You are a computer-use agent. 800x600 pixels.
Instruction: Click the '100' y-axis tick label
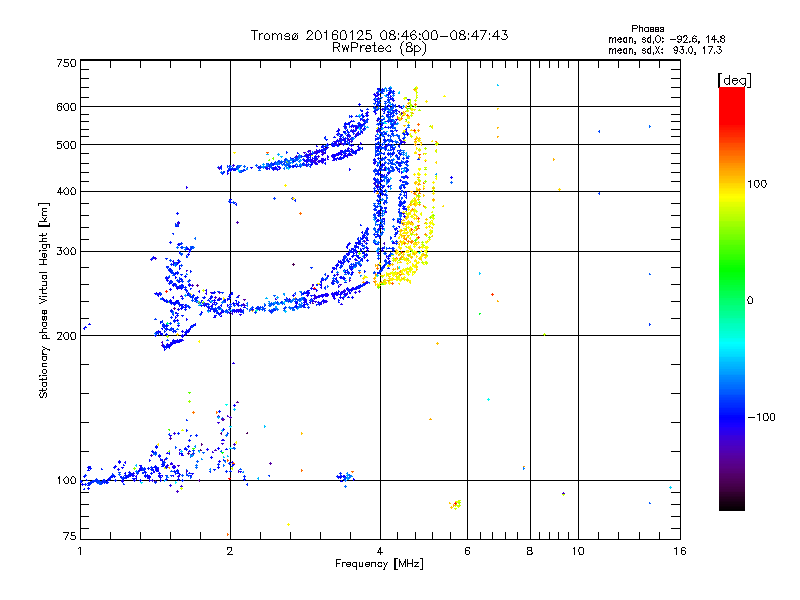[x=66, y=480]
